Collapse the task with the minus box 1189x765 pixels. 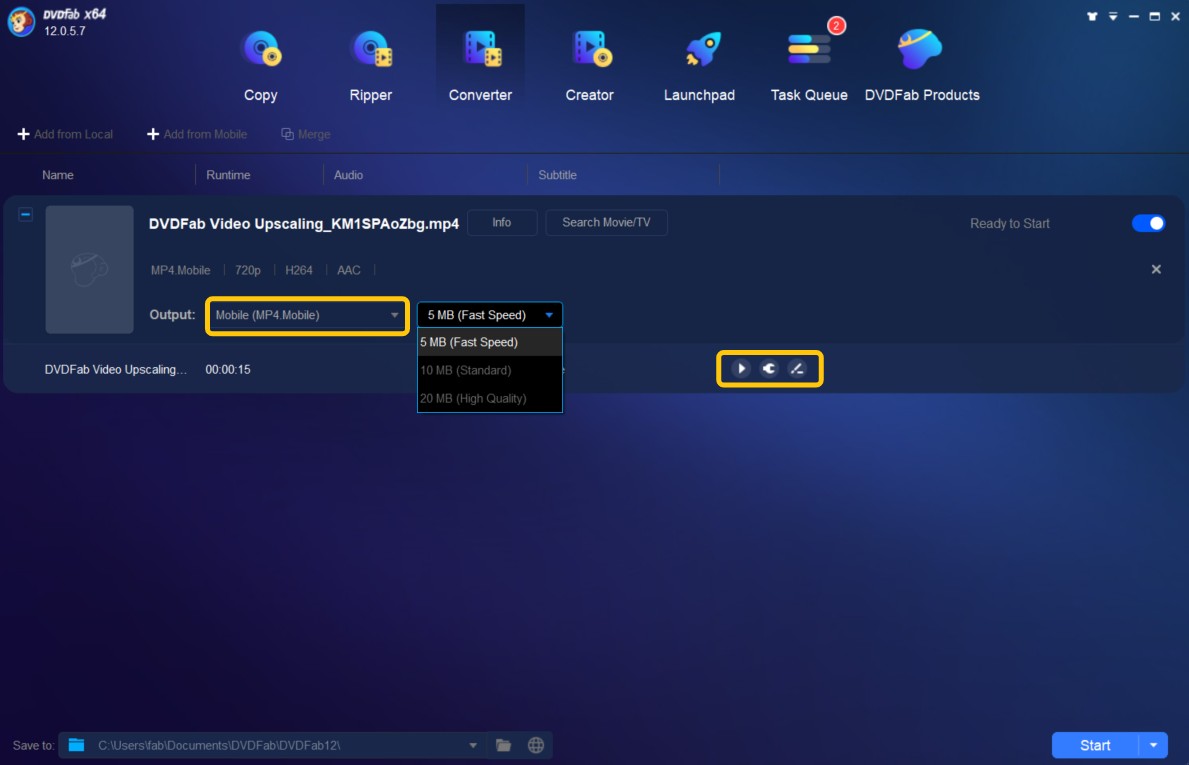(x=26, y=214)
